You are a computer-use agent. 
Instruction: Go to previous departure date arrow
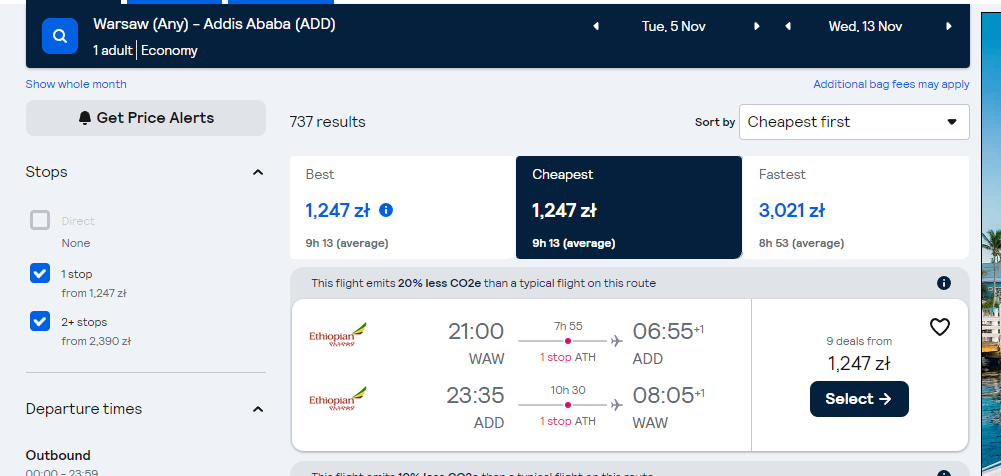tap(596, 26)
